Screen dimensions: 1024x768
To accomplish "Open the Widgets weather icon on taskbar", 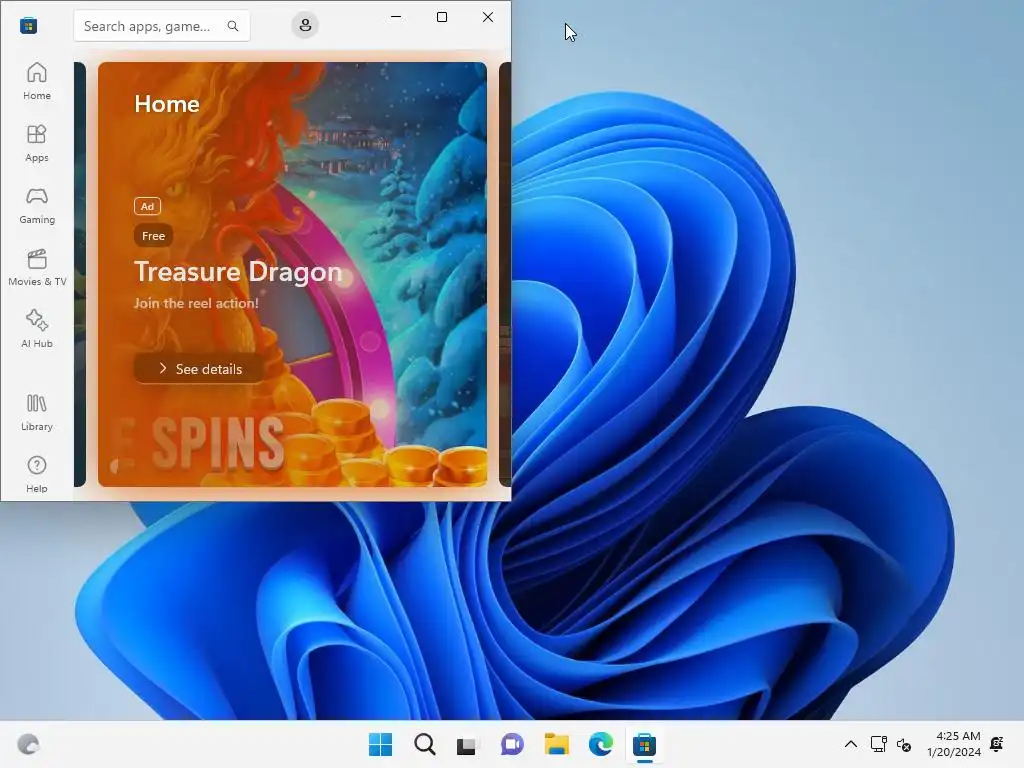I will 28,744.
